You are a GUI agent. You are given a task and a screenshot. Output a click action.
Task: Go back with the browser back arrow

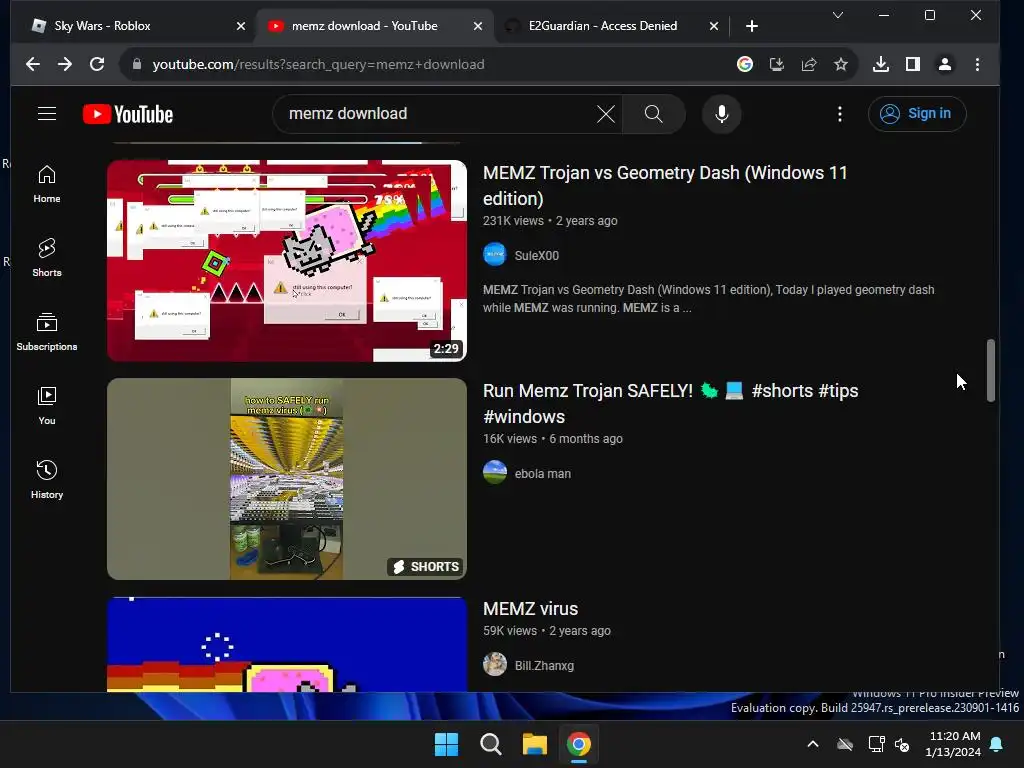33,64
